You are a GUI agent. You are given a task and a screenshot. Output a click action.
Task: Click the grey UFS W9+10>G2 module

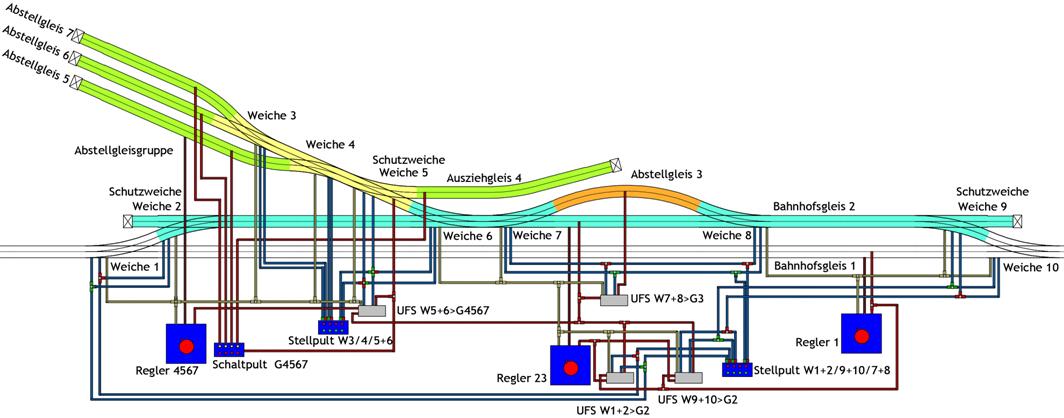point(688,379)
